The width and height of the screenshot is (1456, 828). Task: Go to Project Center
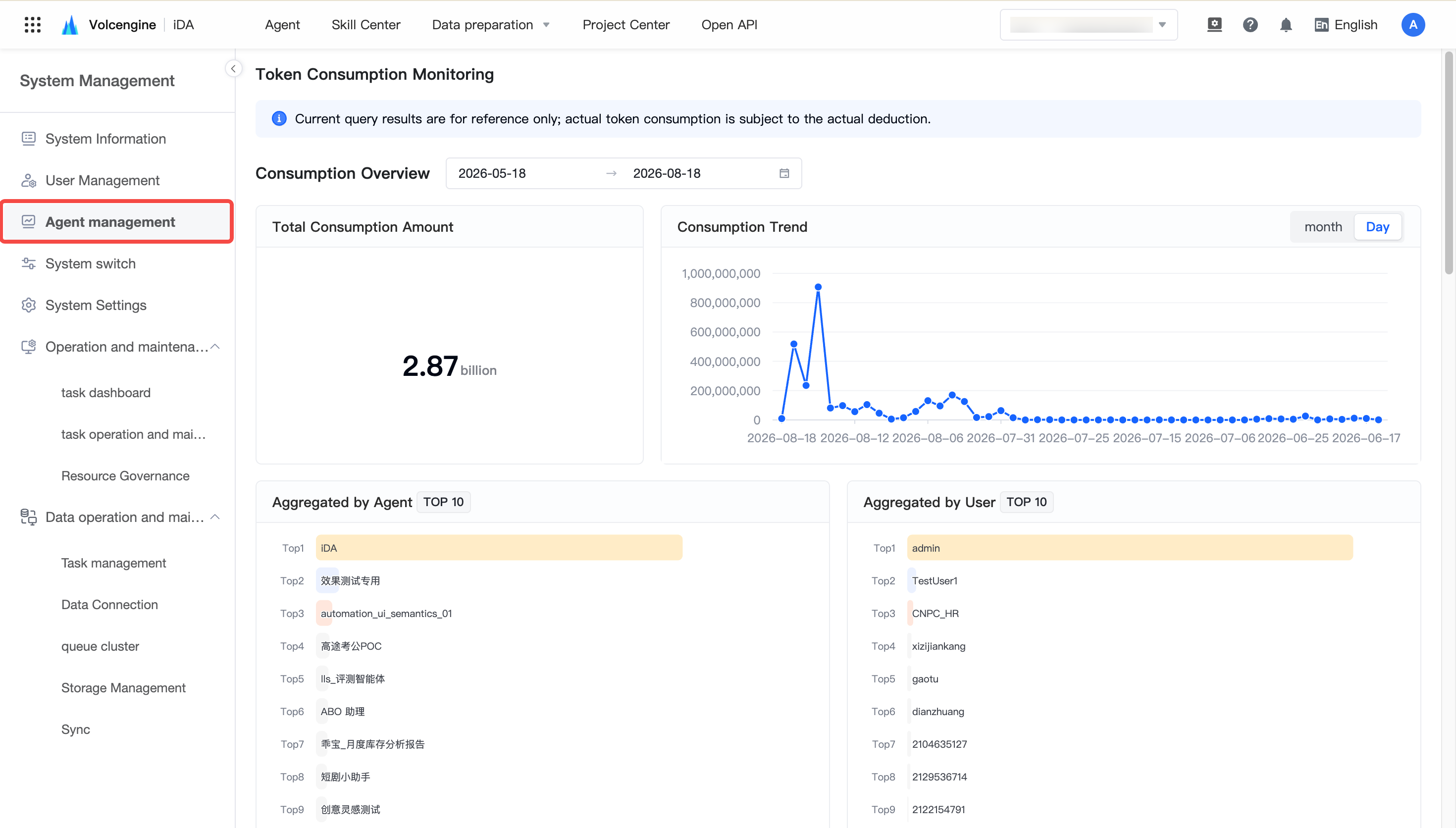coord(626,24)
